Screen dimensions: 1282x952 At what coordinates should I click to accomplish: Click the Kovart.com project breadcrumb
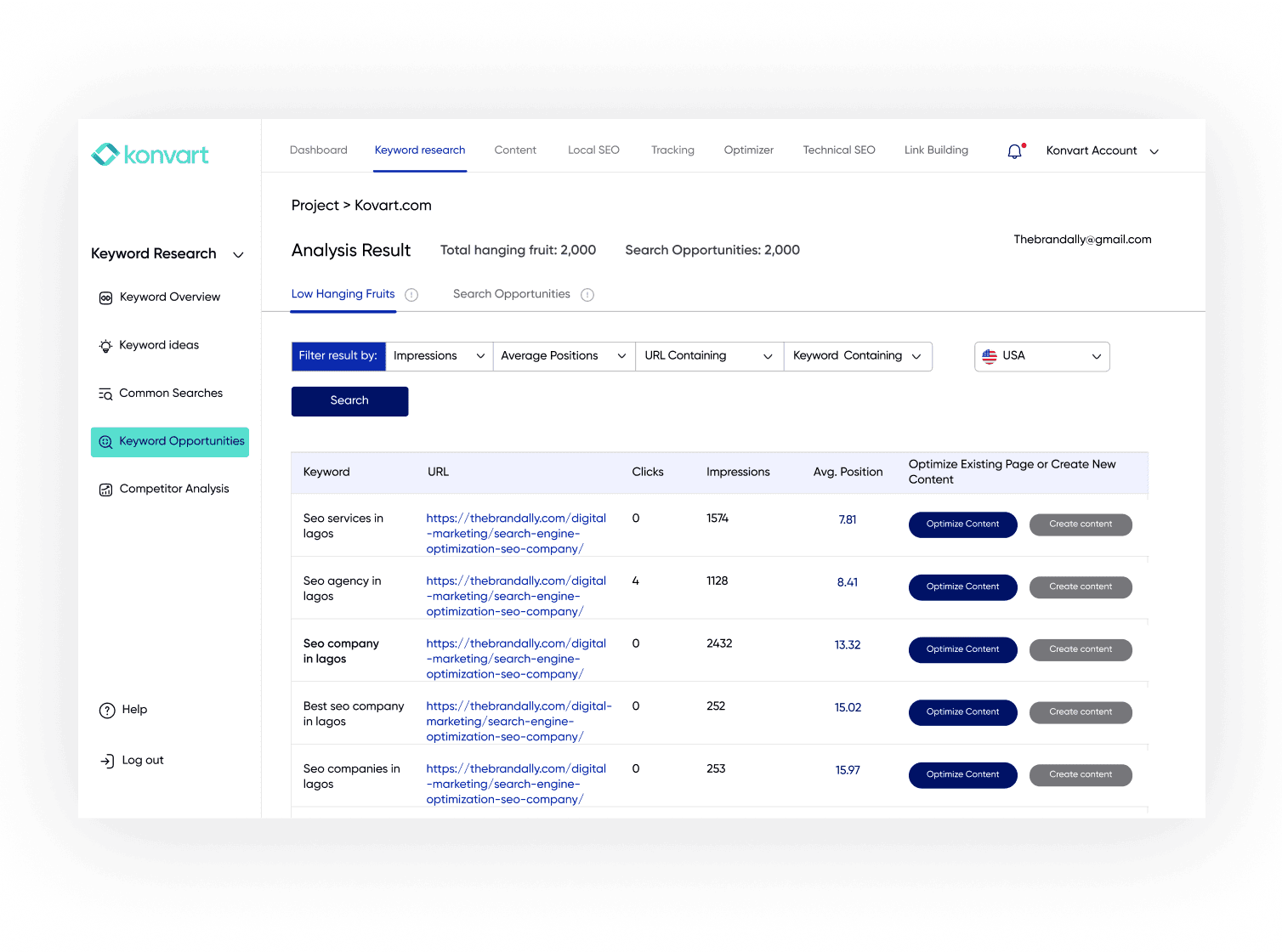point(392,205)
